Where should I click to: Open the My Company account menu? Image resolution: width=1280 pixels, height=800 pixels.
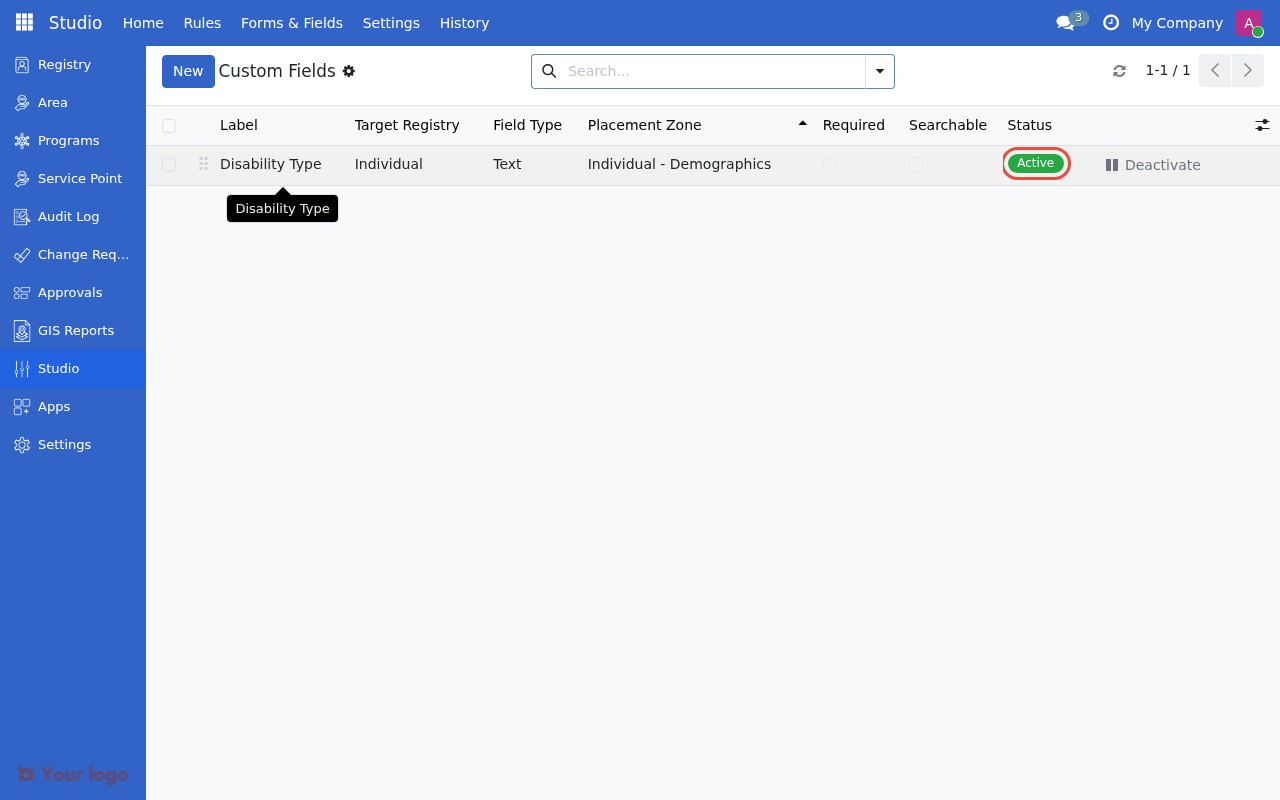tap(1177, 22)
